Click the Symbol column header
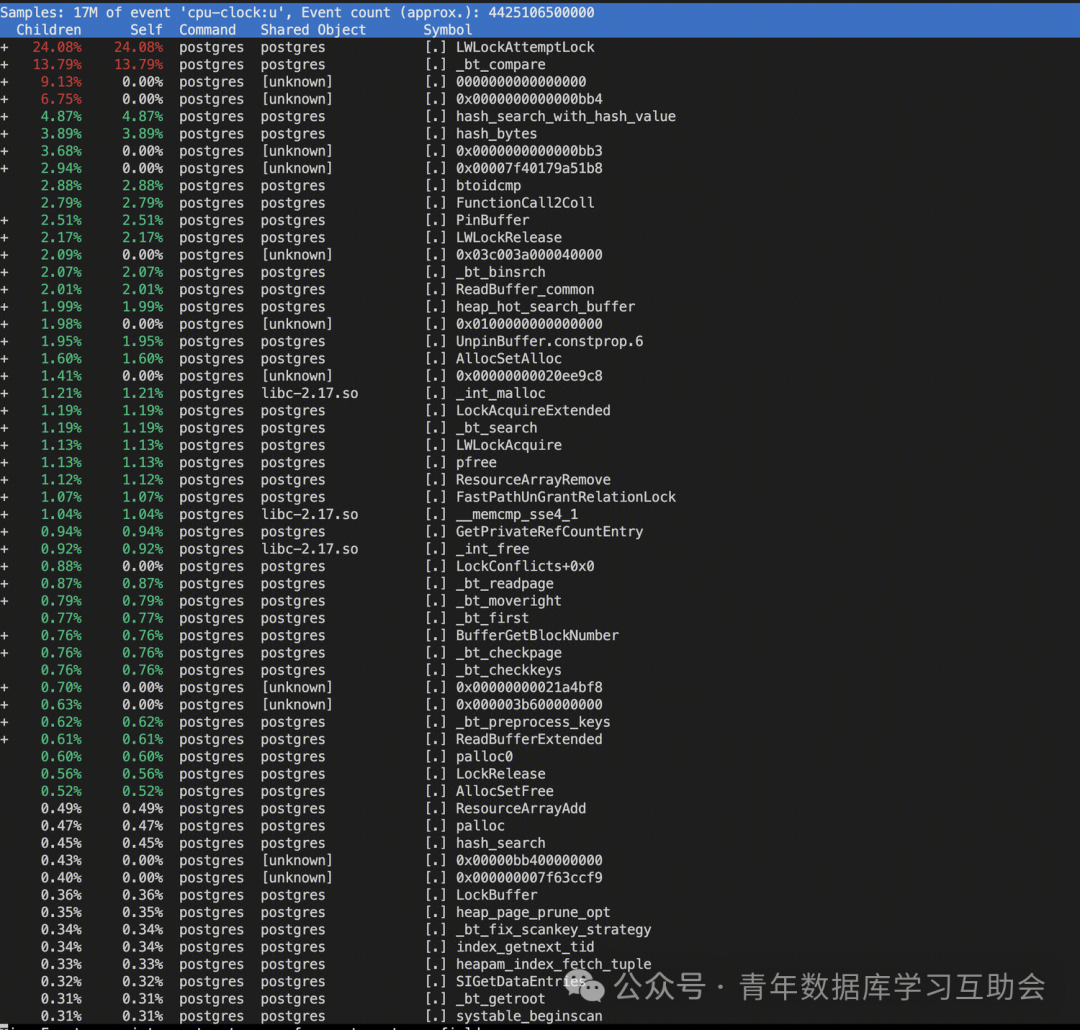 click(448, 30)
